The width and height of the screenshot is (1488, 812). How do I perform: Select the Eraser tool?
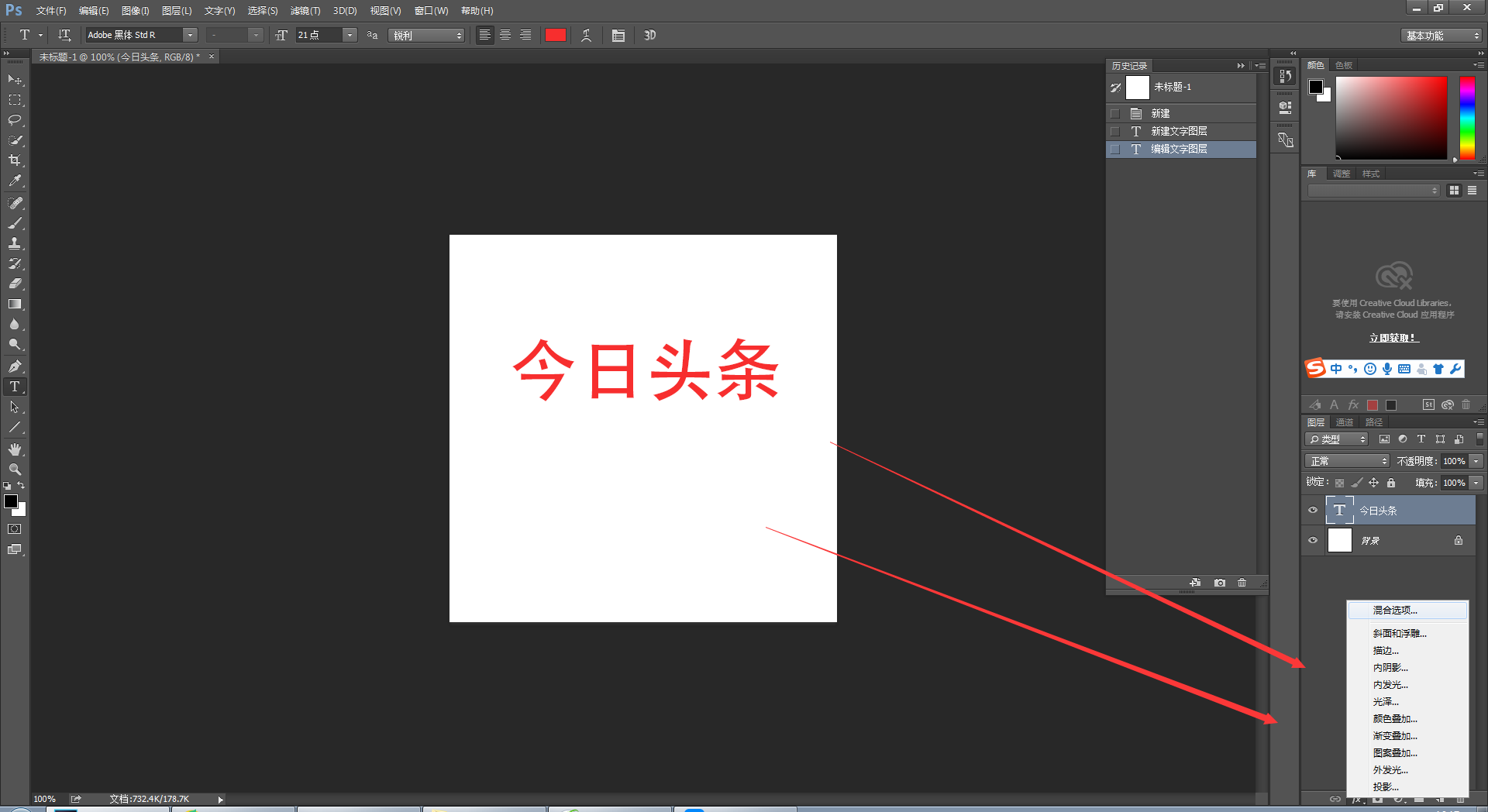[x=15, y=284]
